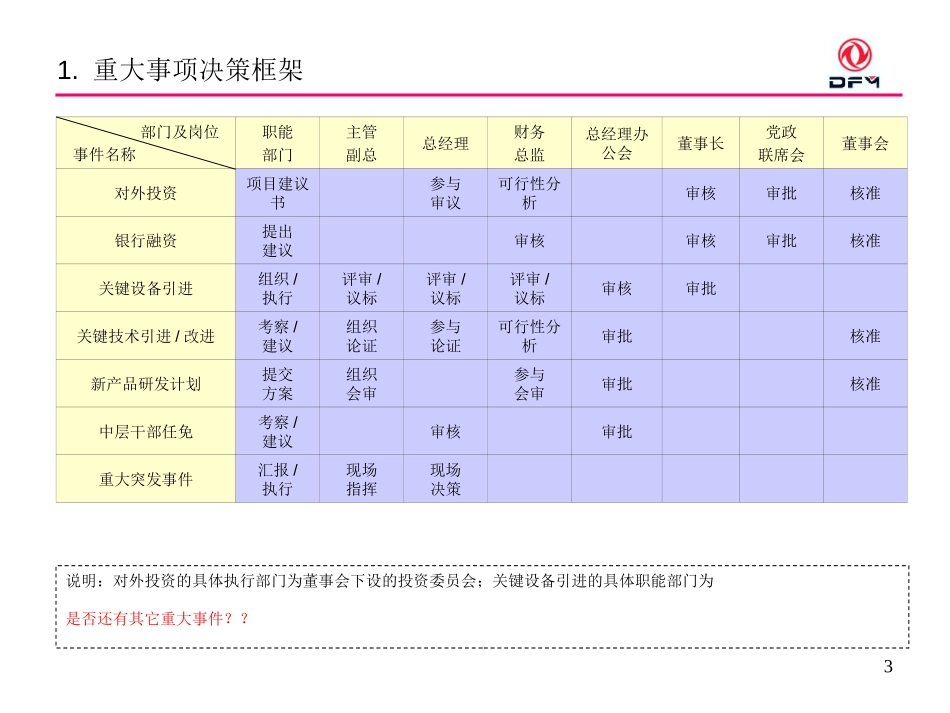
Task: Select 核准 in the 银行融资 row
Action: coord(865,240)
